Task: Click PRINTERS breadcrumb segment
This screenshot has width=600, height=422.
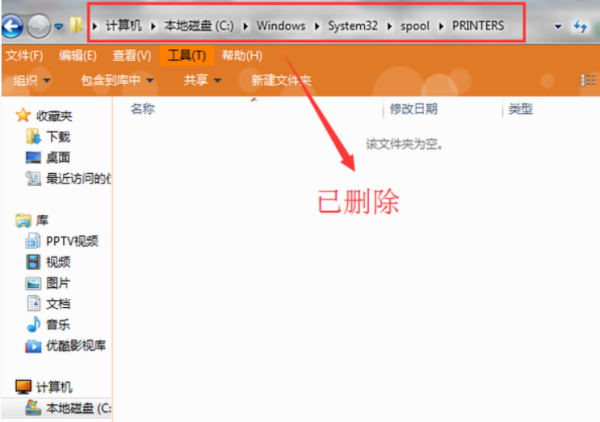Action: (x=478, y=26)
